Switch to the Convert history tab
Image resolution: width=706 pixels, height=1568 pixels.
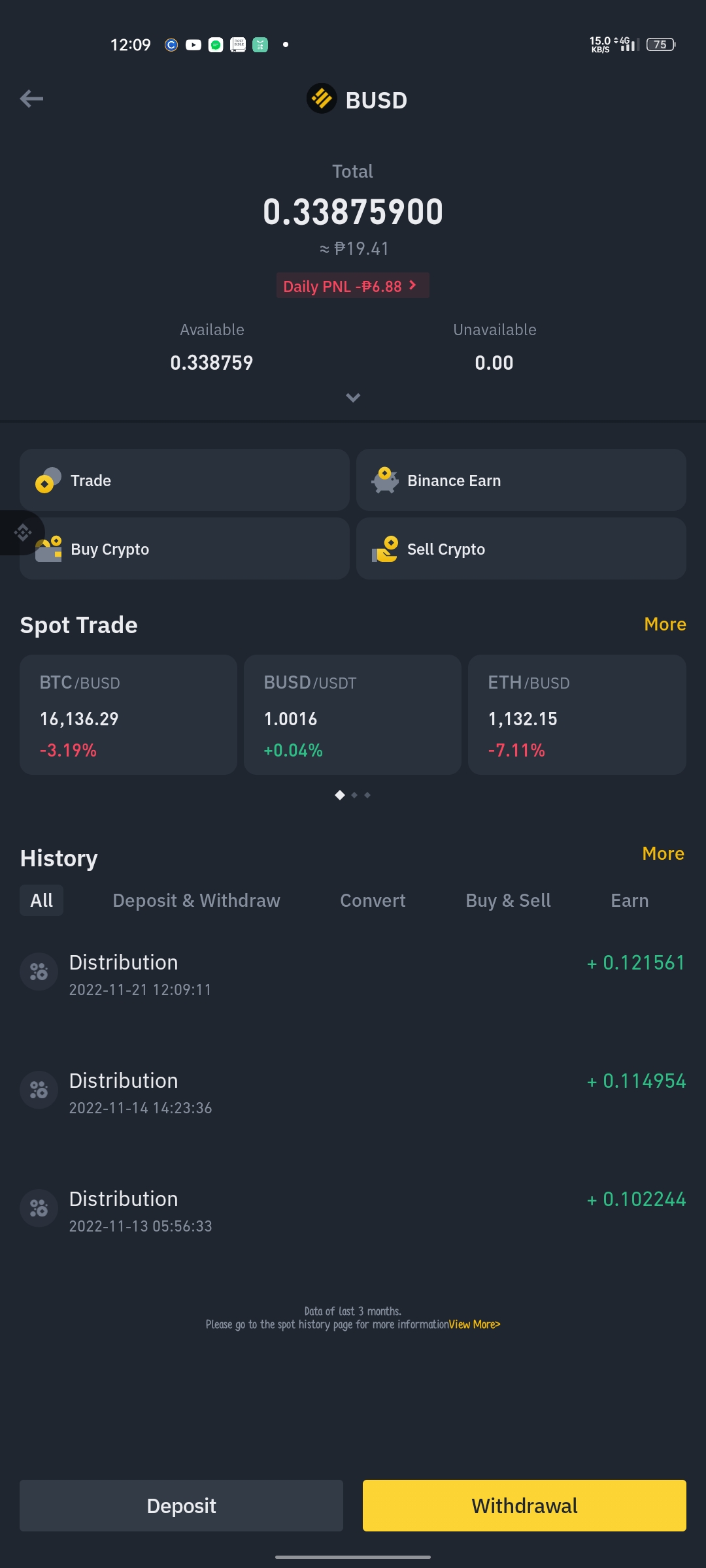[x=373, y=900]
